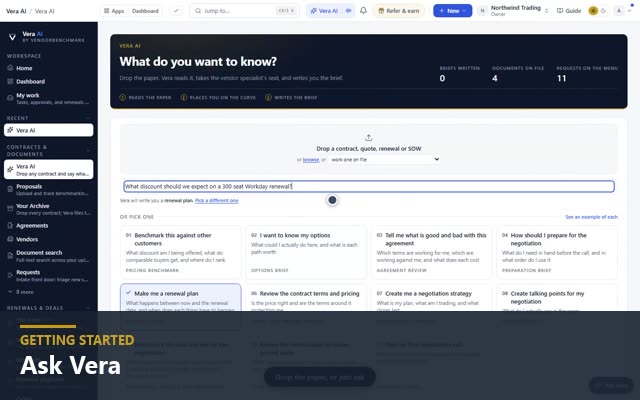Click the Documents on File count 4
The height and width of the screenshot is (400, 640).
coord(495,78)
